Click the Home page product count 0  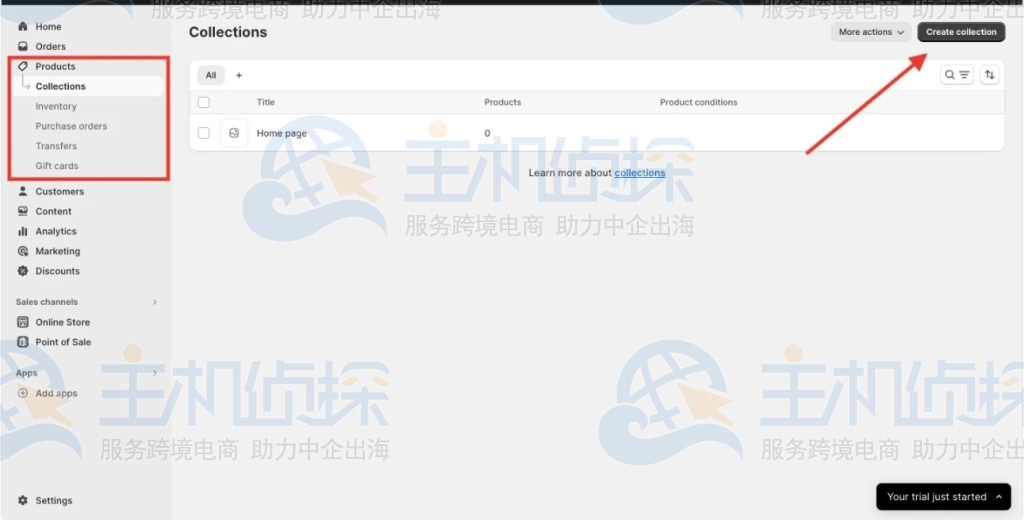point(487,133)
